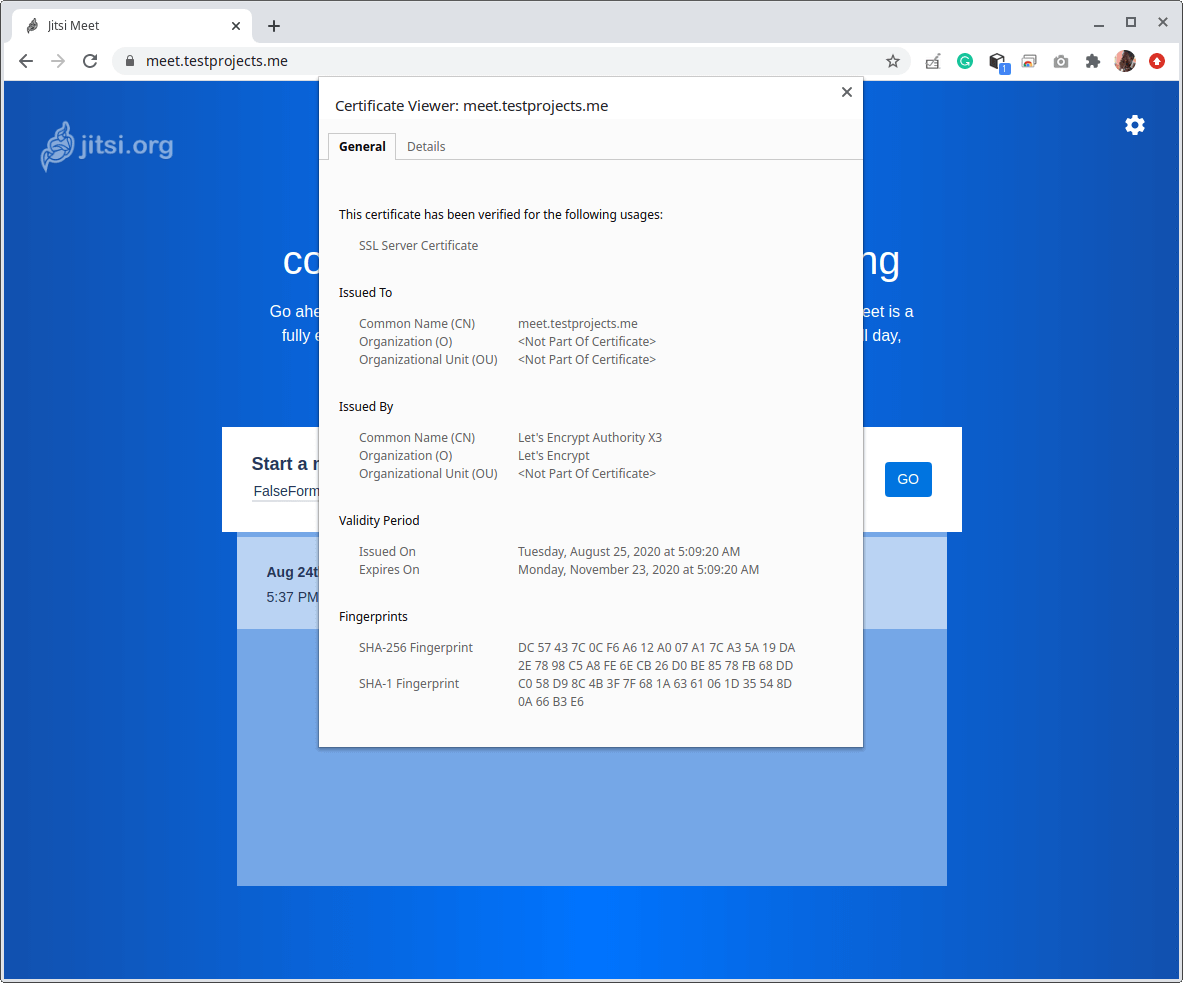Switch to the Details certificate tab
This screenshot has height=983, width=1183.
coord(426,146)
